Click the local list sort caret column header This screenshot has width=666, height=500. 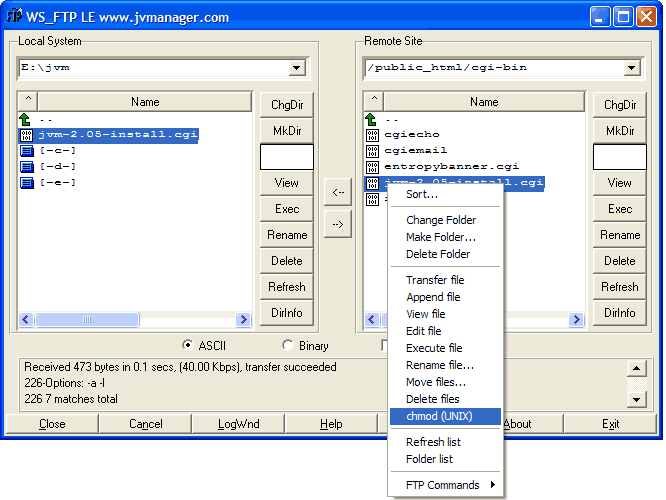[x=28, y=102]
